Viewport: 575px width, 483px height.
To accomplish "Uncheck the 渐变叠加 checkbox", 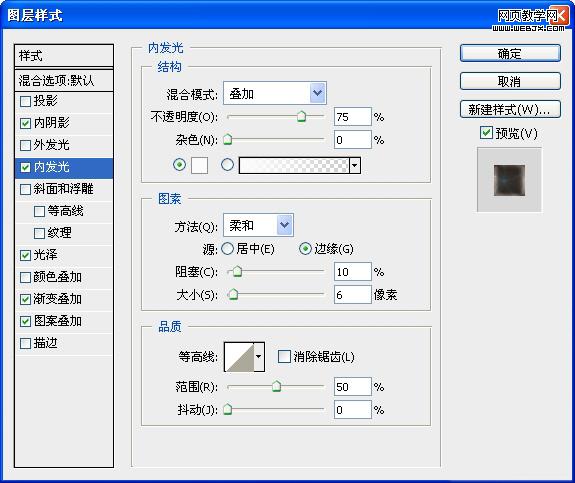I will pos(25,299).
